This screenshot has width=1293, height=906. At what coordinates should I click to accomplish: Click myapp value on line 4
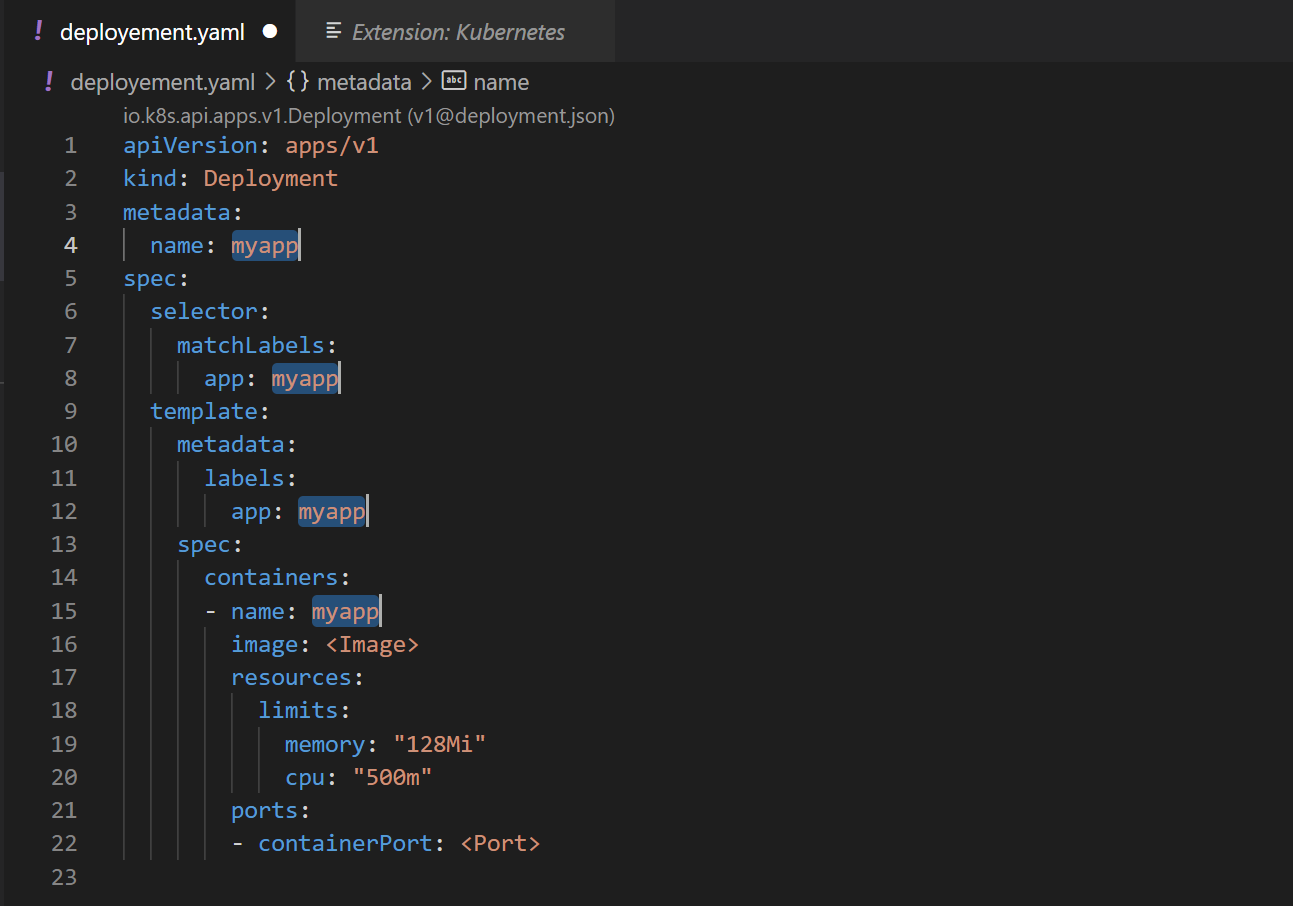(265, 245)
